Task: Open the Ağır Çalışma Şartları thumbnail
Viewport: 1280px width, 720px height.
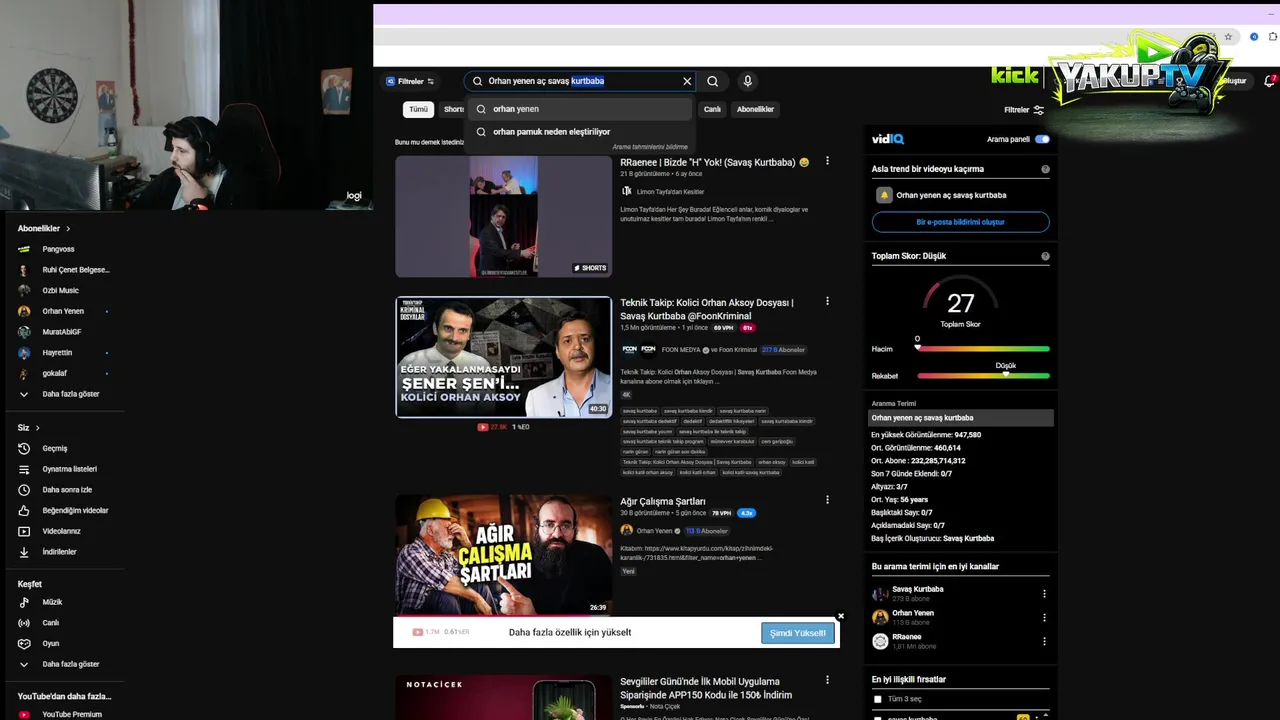Action: [x=503, y=555]
